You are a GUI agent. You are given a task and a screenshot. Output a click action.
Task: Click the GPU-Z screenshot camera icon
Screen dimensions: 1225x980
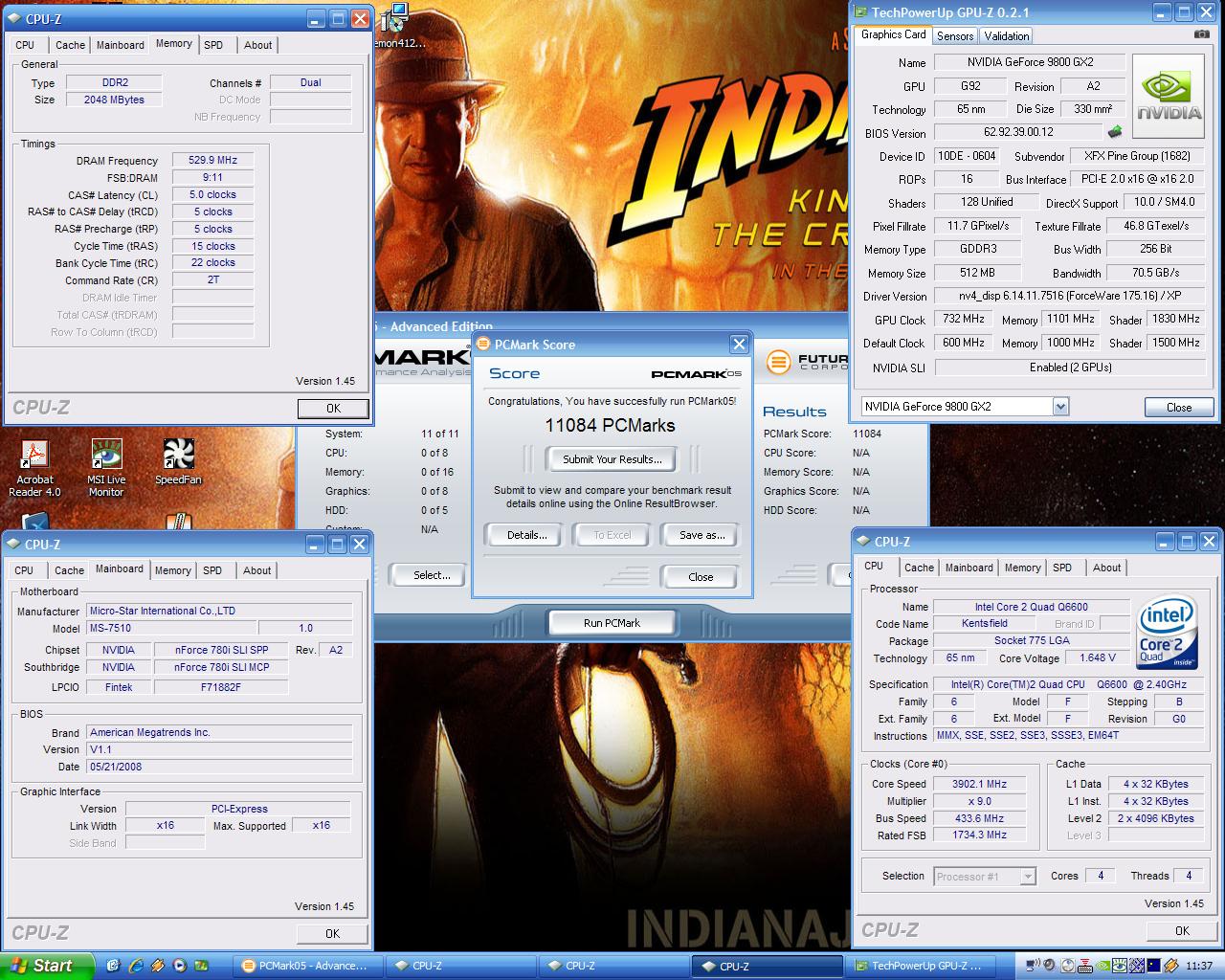1201,34
